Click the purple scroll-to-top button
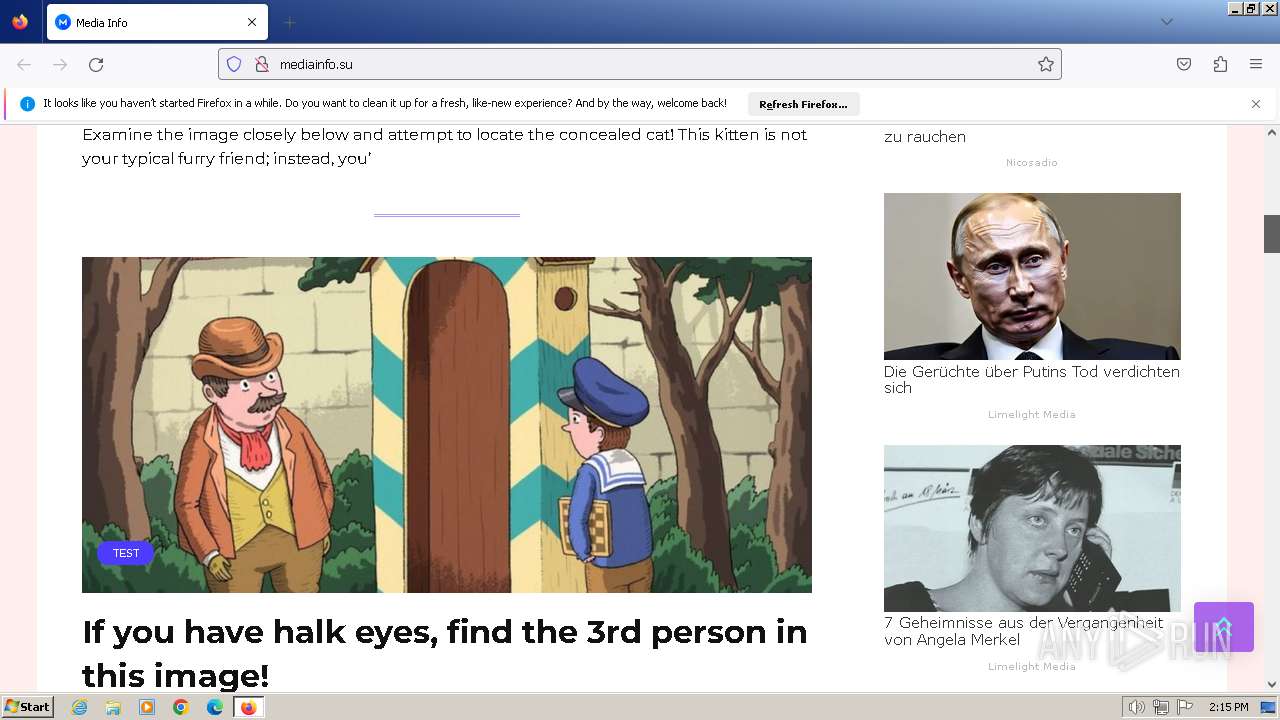Viewport: 1280px width, 720px height. click(x=1224, y=627)
